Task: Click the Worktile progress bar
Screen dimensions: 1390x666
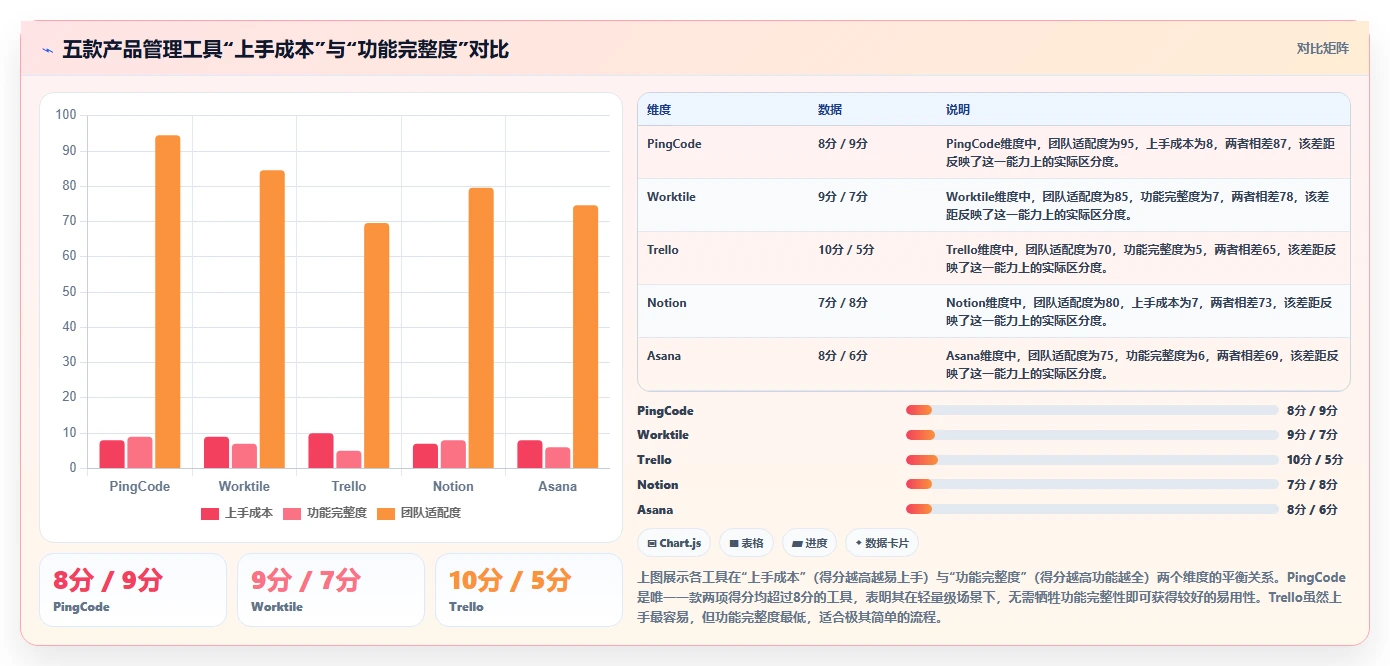Action: pyautogui.click(x=1092, y=435)
